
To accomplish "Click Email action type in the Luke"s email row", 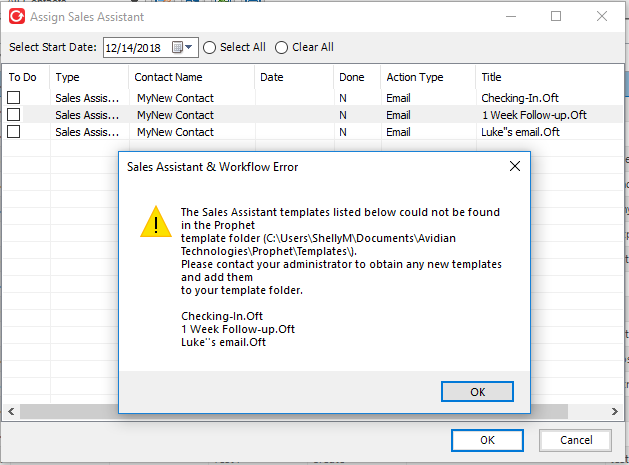I will (398, 132).
